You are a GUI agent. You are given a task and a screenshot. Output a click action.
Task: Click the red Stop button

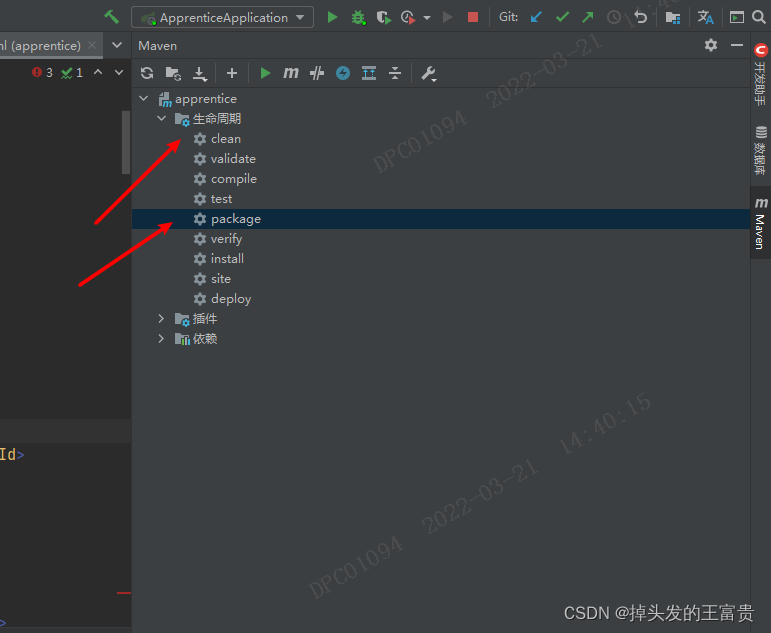click(x=473, y=17)
